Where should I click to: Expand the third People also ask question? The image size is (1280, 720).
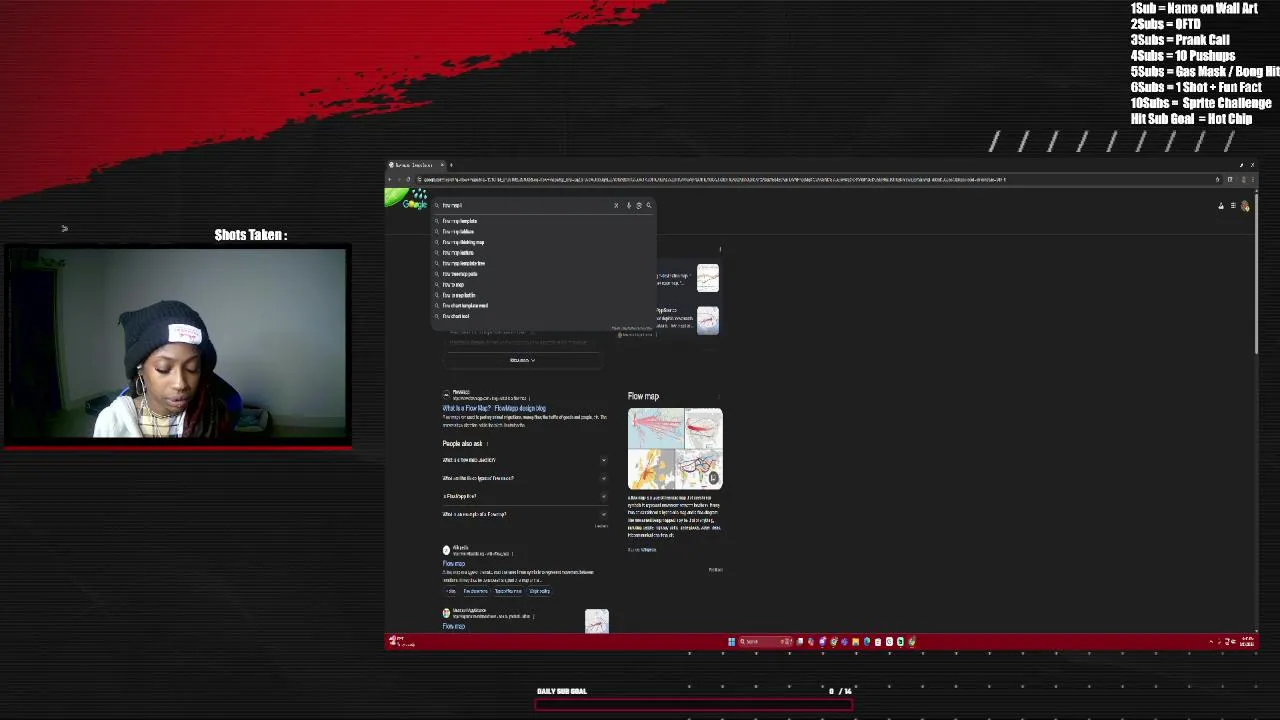tap(525, 496)
